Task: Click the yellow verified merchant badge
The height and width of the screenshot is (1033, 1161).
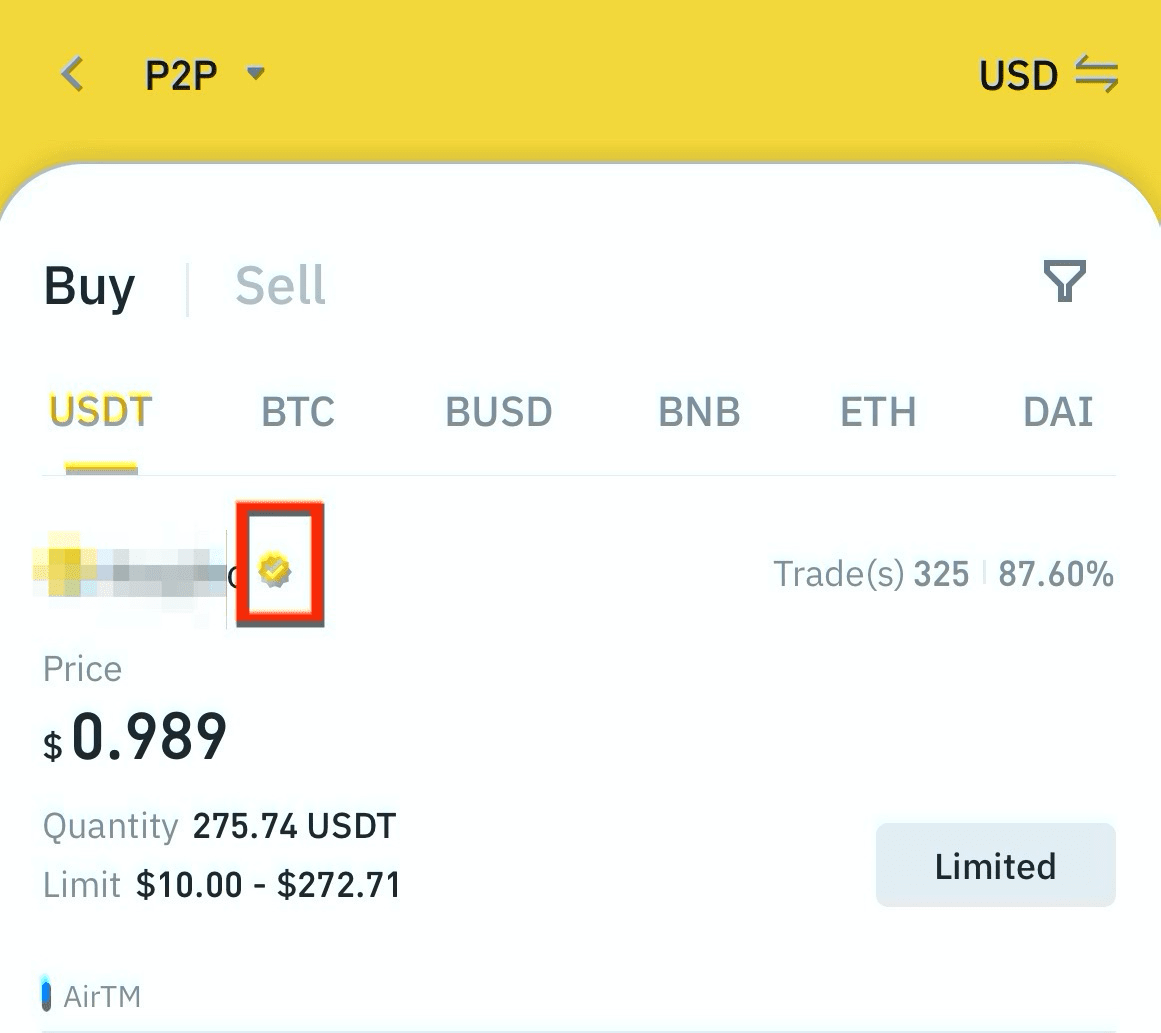Action: click(274, 570)
